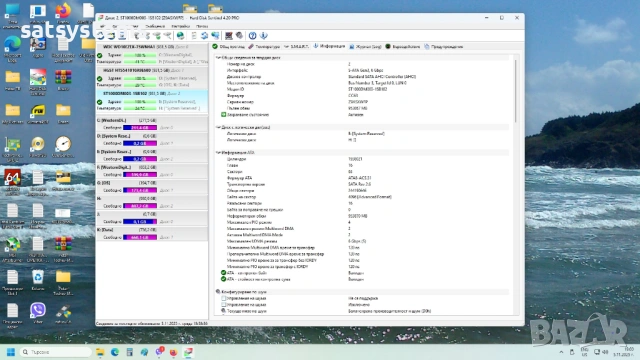Screen dimensions: 640x360
Task: Open the Помощ menu
Action: [x=202, y=26]
